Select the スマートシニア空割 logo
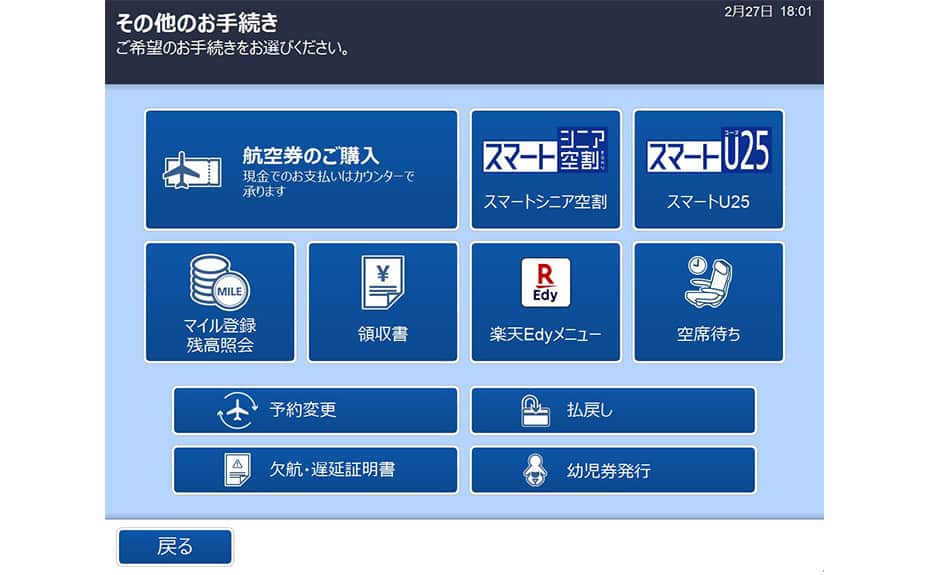Image resolution: width=930 pixels, height=575 pixels. (x=546, y=151)
